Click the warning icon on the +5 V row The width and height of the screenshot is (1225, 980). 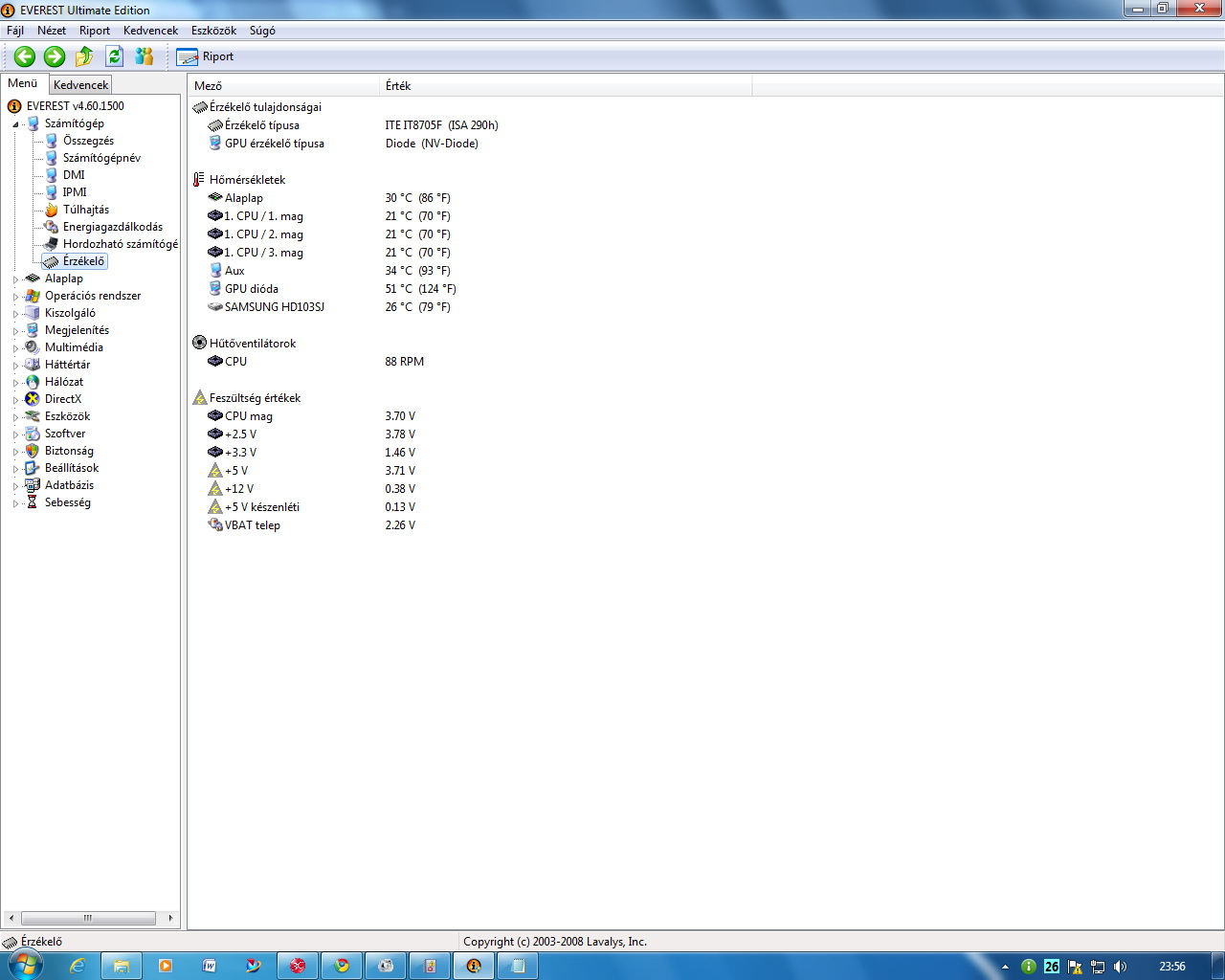click(x=215, y=471)
